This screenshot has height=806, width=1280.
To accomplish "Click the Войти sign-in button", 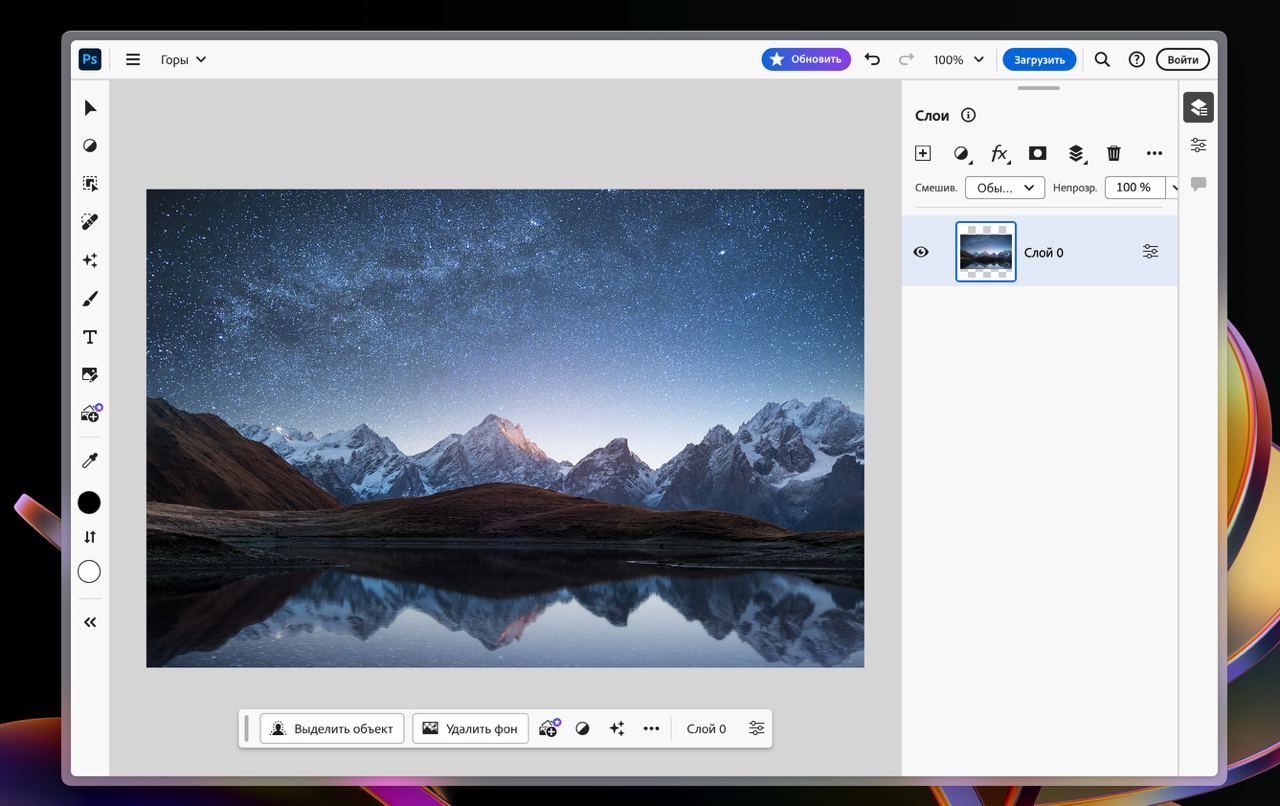I will pos(1183,59).
